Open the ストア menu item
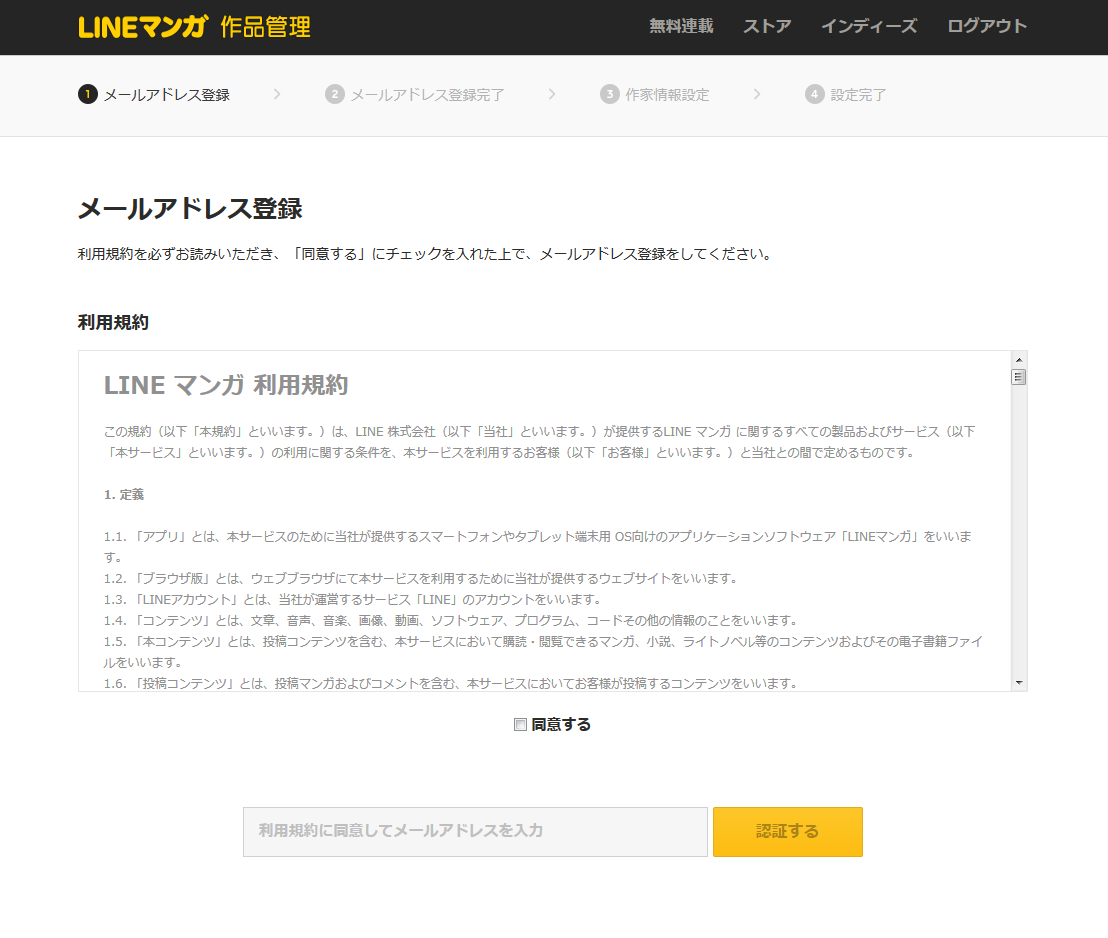 [767, 26]
